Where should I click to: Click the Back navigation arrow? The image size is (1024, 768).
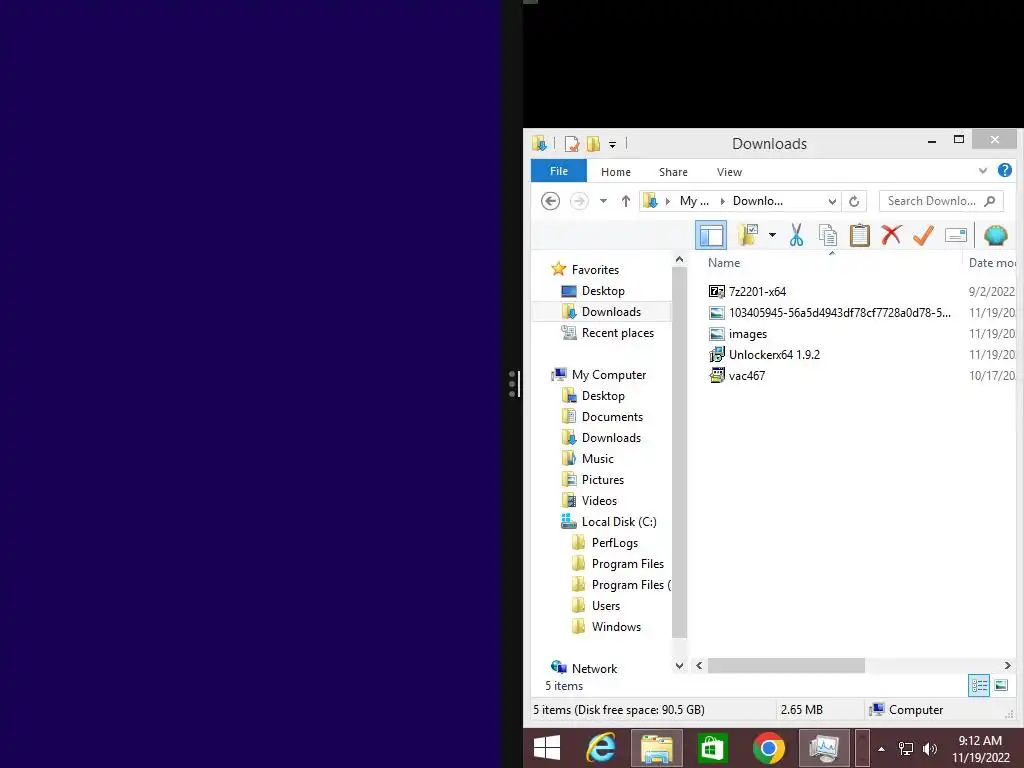[551, 201]
